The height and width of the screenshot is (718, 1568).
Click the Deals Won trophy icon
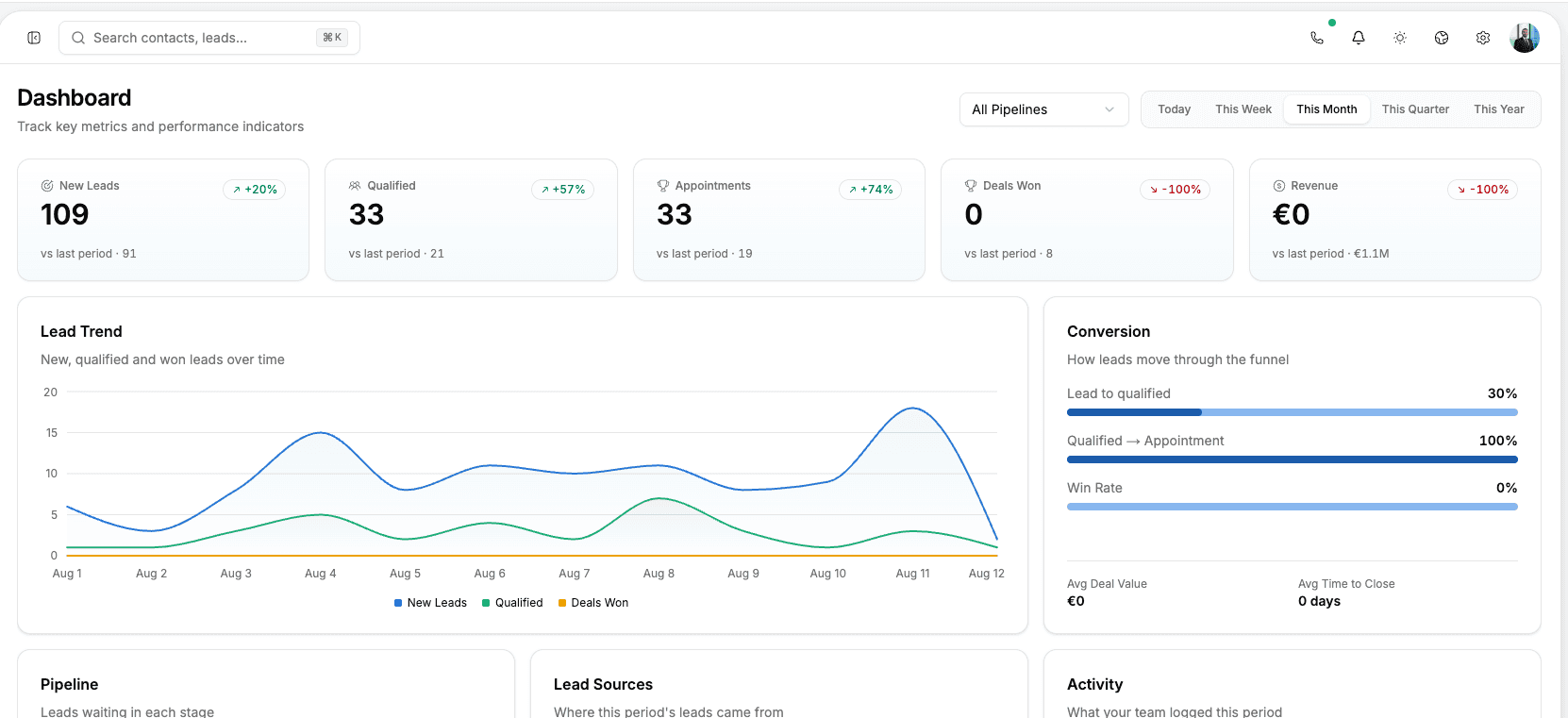pyautogui.click(x=971, y=186)
